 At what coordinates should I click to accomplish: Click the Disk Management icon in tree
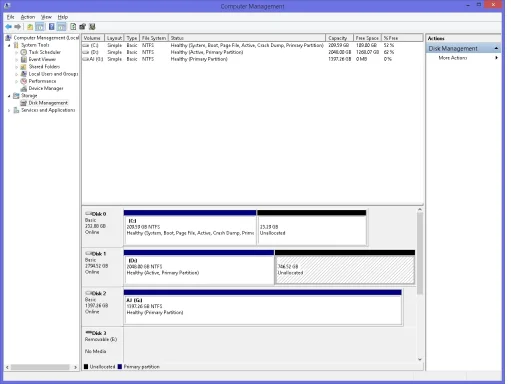pos(24,103)
